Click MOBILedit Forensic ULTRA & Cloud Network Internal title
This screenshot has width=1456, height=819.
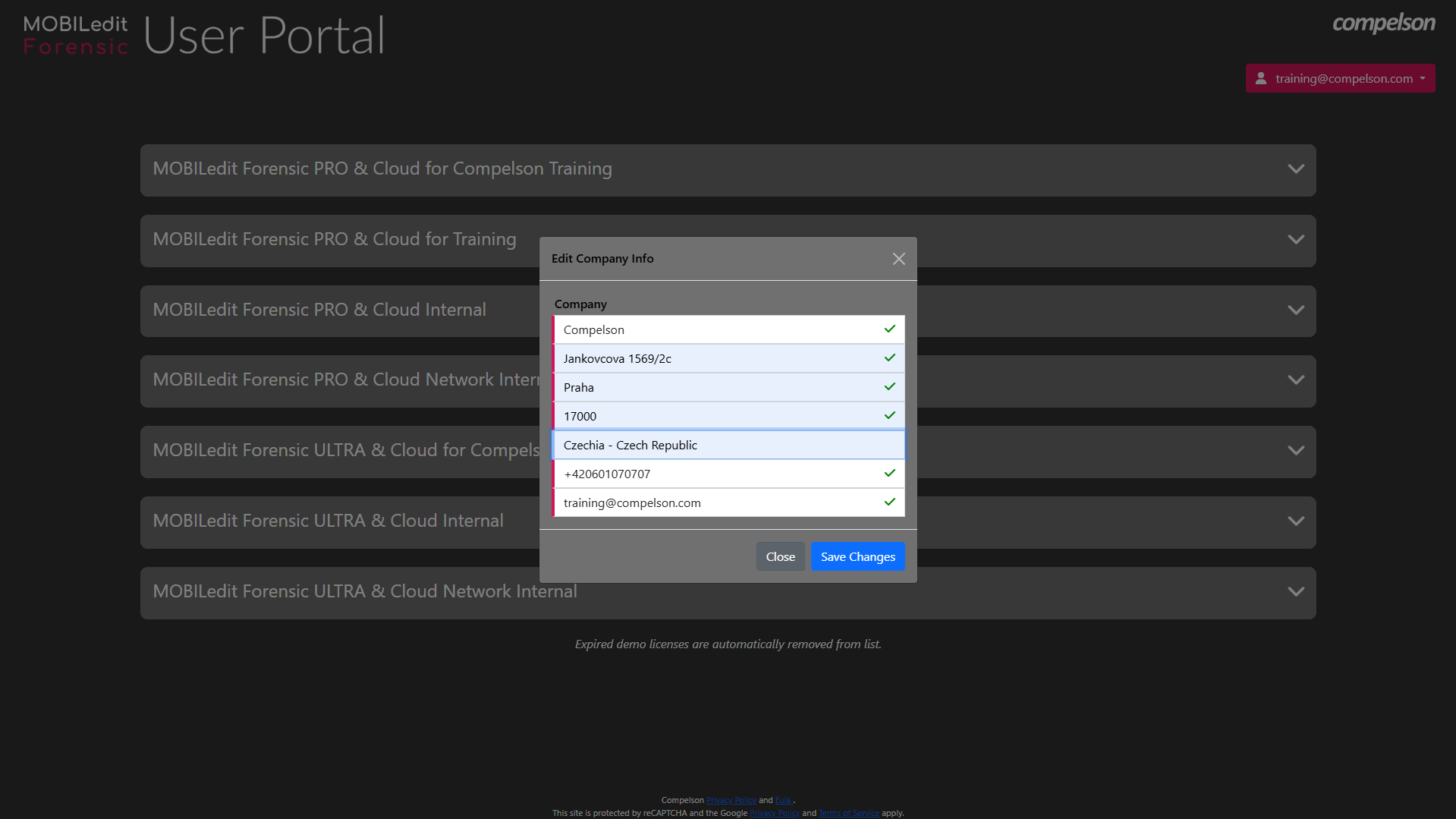click(x=365, y=591)
